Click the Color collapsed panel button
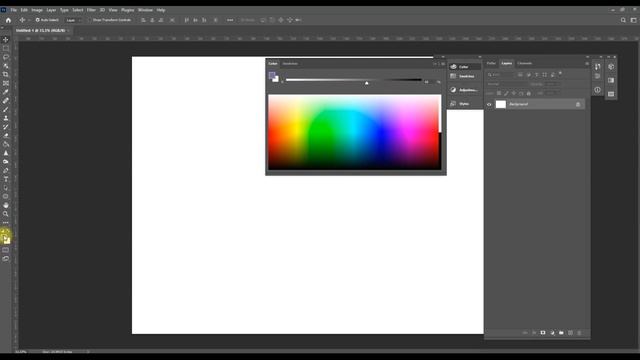Screen dimensions: 640x360 464,67
